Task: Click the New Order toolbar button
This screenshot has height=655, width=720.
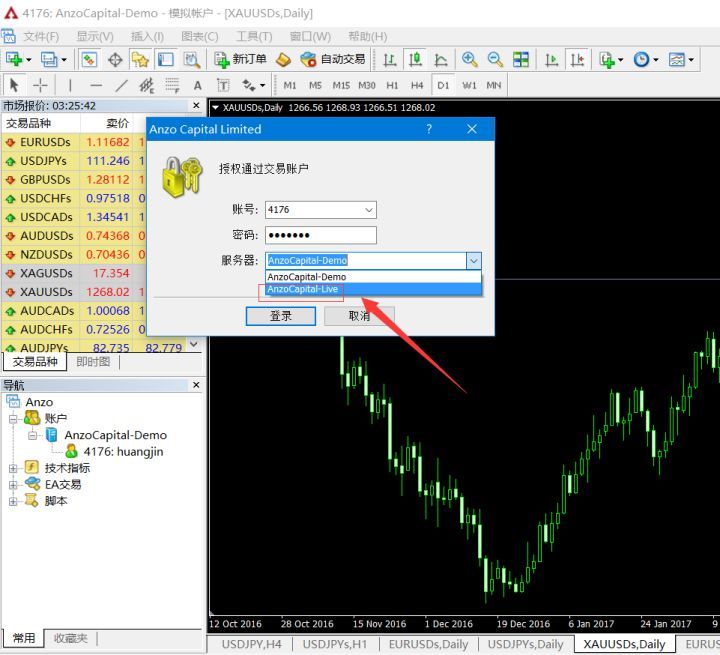Action: pyautogui.click(x=241, y=60)
